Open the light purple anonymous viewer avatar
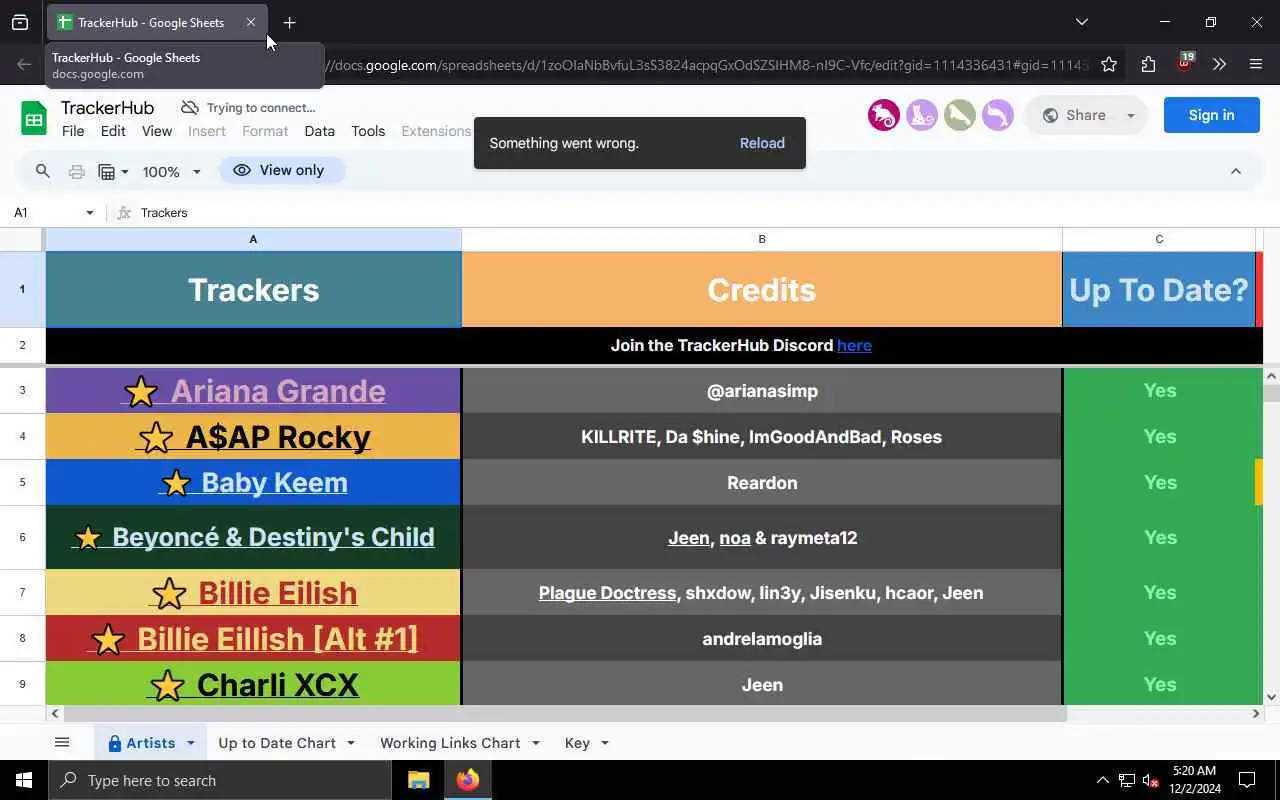This screenshot has height=800, width=1280. tap(922, 116)
